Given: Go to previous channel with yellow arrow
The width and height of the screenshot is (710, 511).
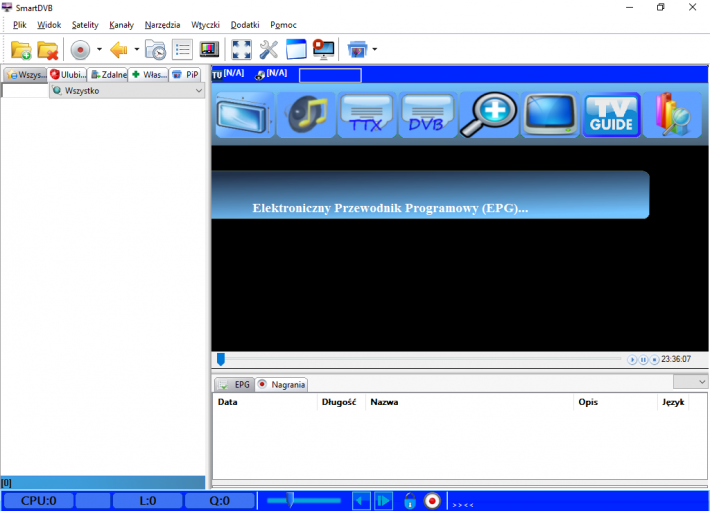Looking at the screenshot, I should click(119, 50).
